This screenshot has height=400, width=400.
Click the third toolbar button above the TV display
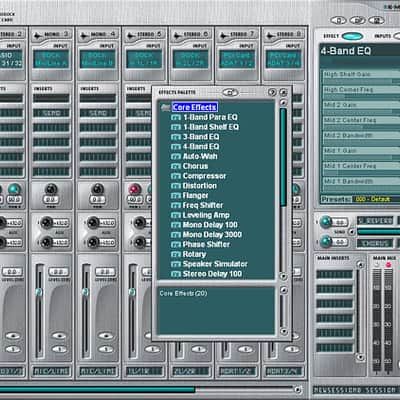coord(377,20)
